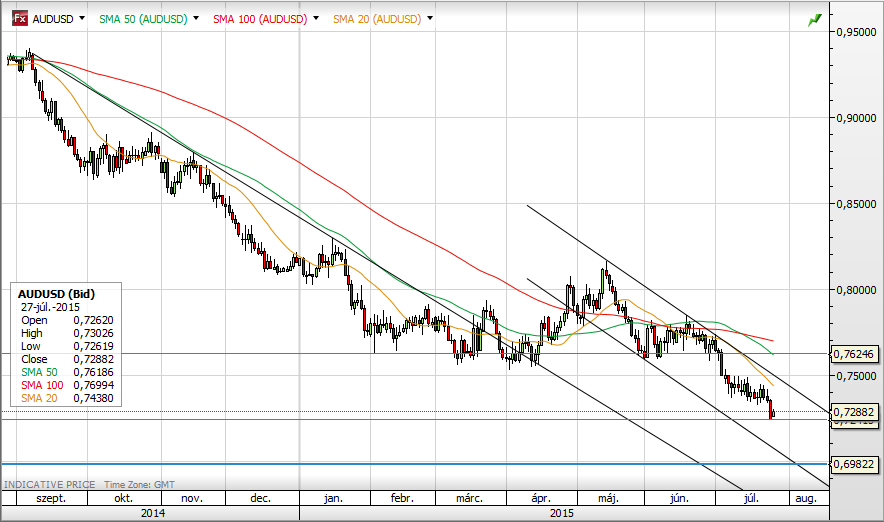This screenshot has height=522, width=884.
Task: Click the green arrow icon at top right
Action: (x=815, y=19)
